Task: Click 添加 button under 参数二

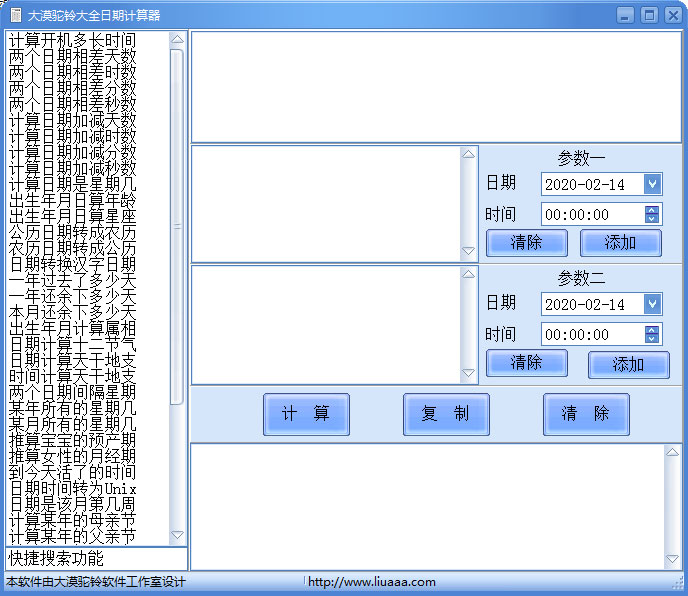Action: 629,365
